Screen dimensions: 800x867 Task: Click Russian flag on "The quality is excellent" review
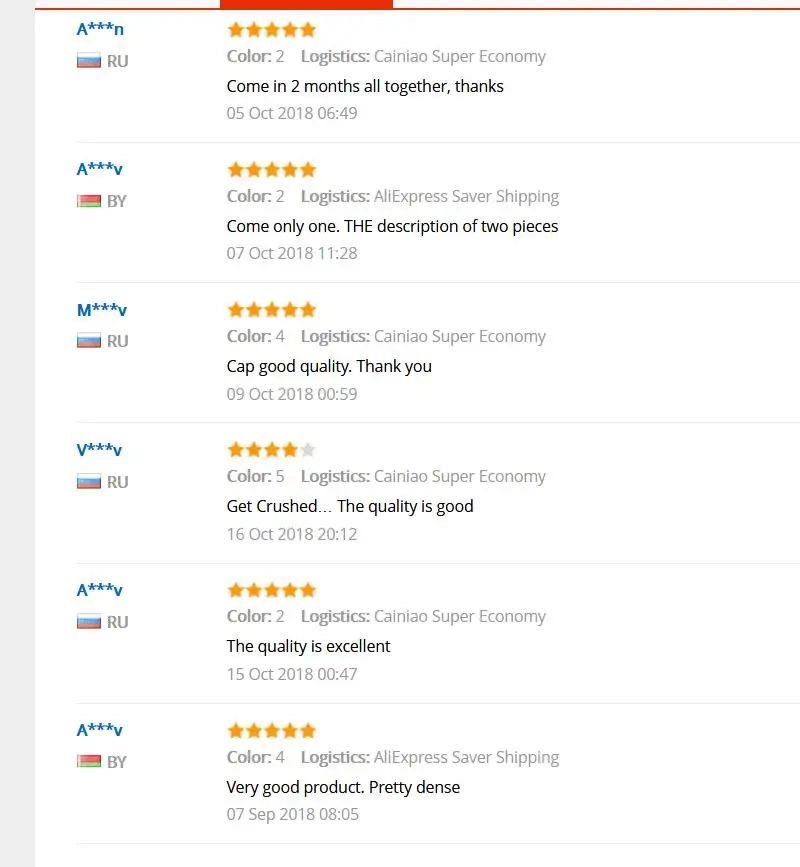[x=89, y=622]
